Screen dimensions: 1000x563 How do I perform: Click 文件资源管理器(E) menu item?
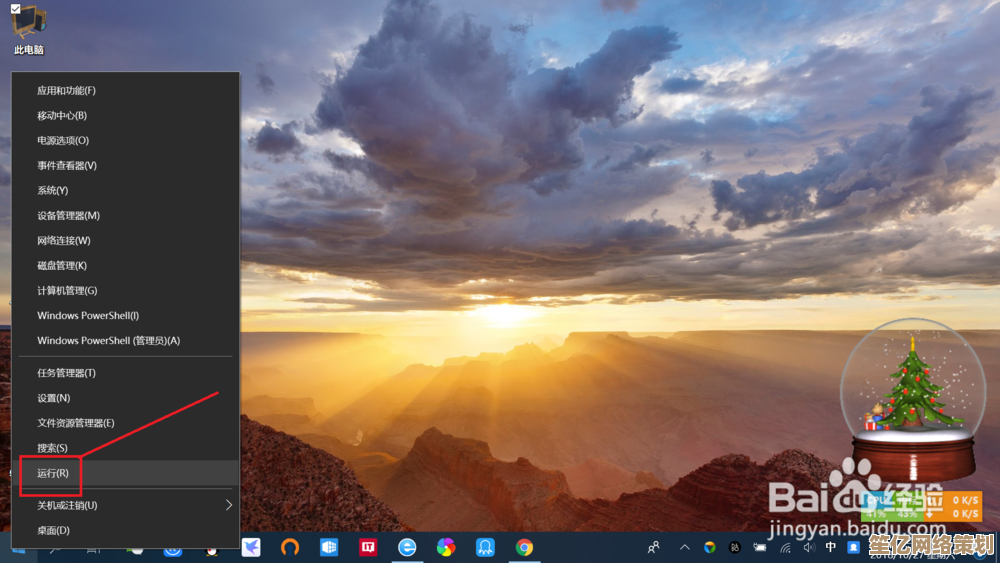point(76,423)
